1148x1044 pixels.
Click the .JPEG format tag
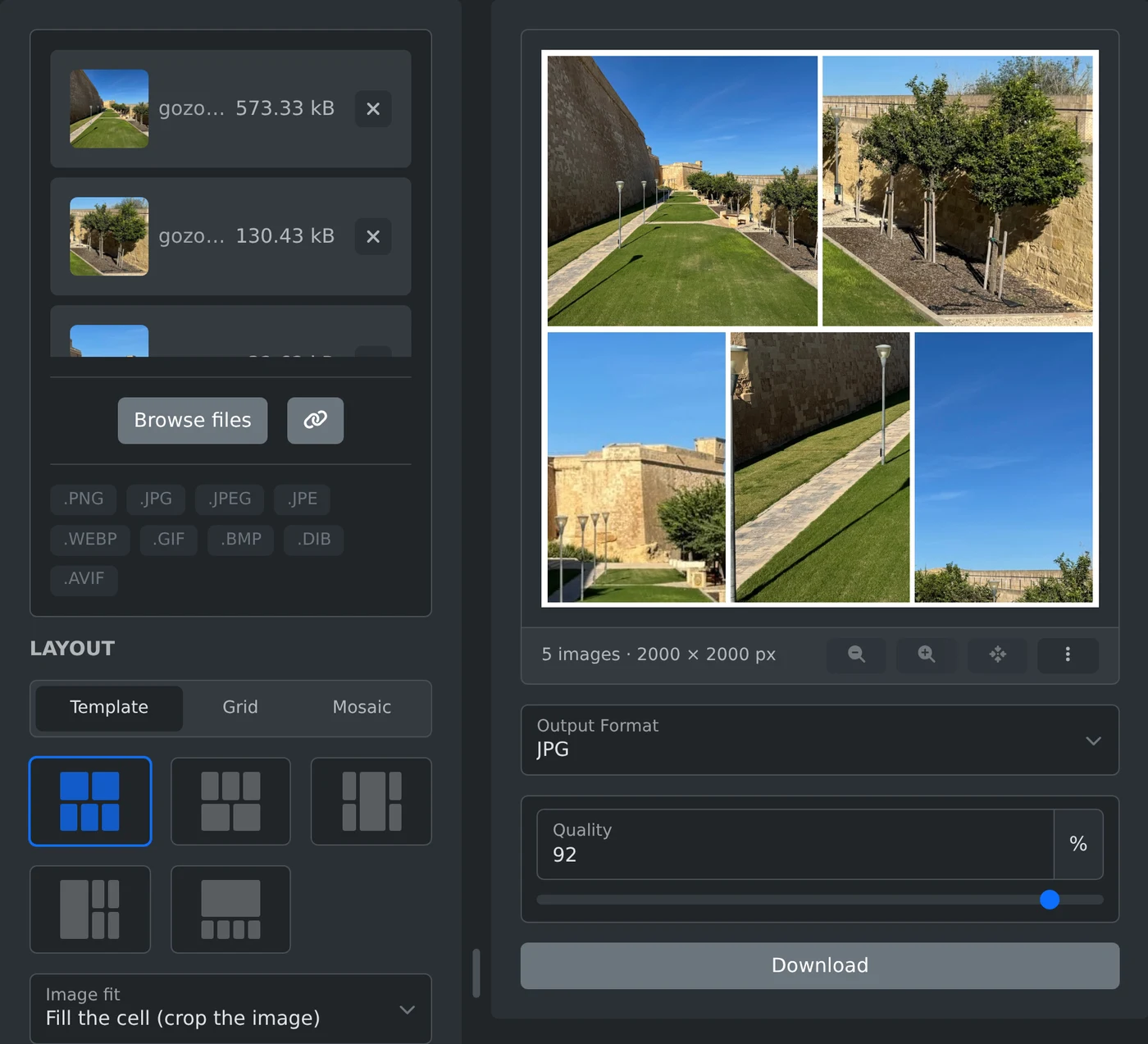tap(230, 499)
